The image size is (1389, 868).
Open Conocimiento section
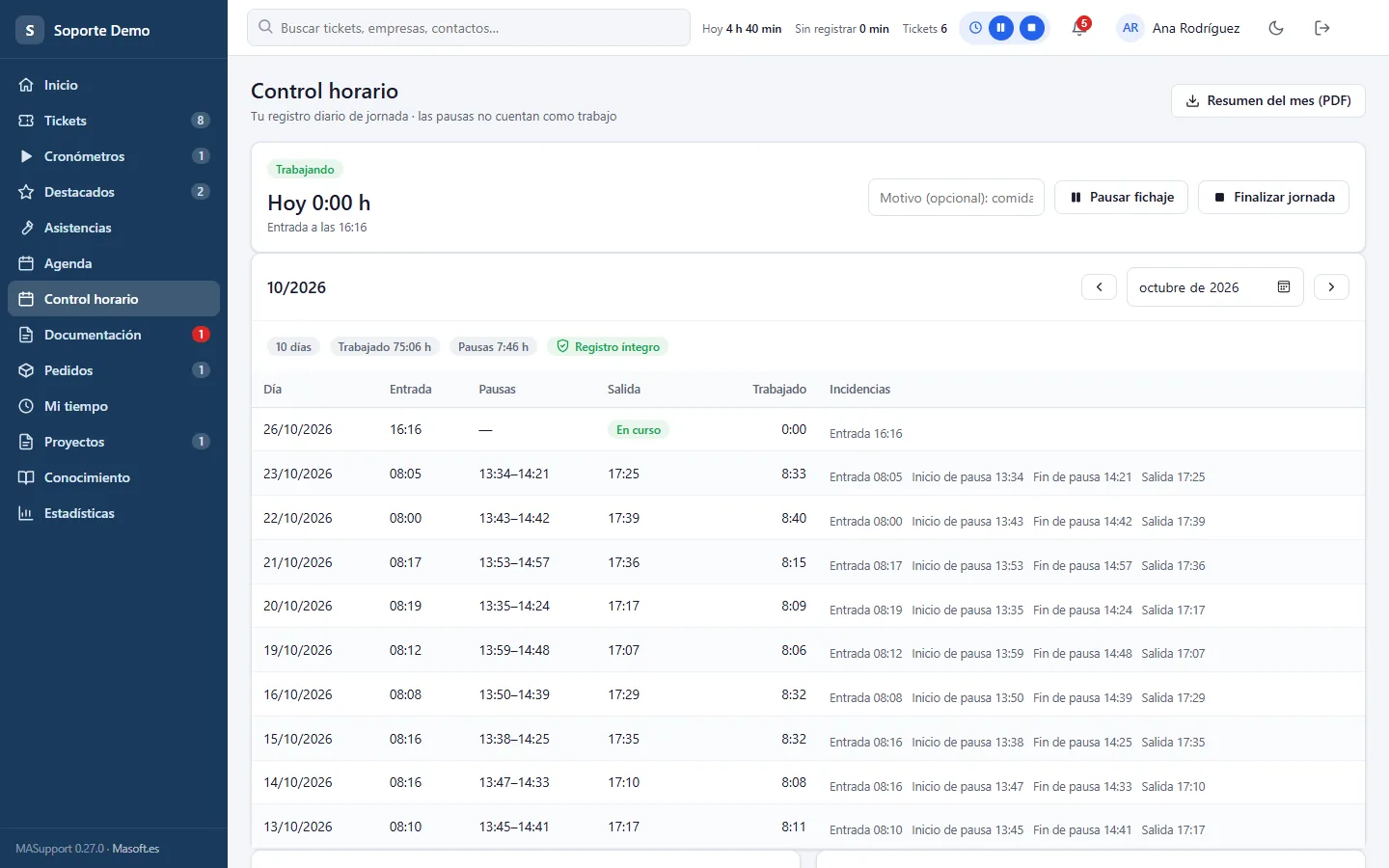(x=114, y=477)
